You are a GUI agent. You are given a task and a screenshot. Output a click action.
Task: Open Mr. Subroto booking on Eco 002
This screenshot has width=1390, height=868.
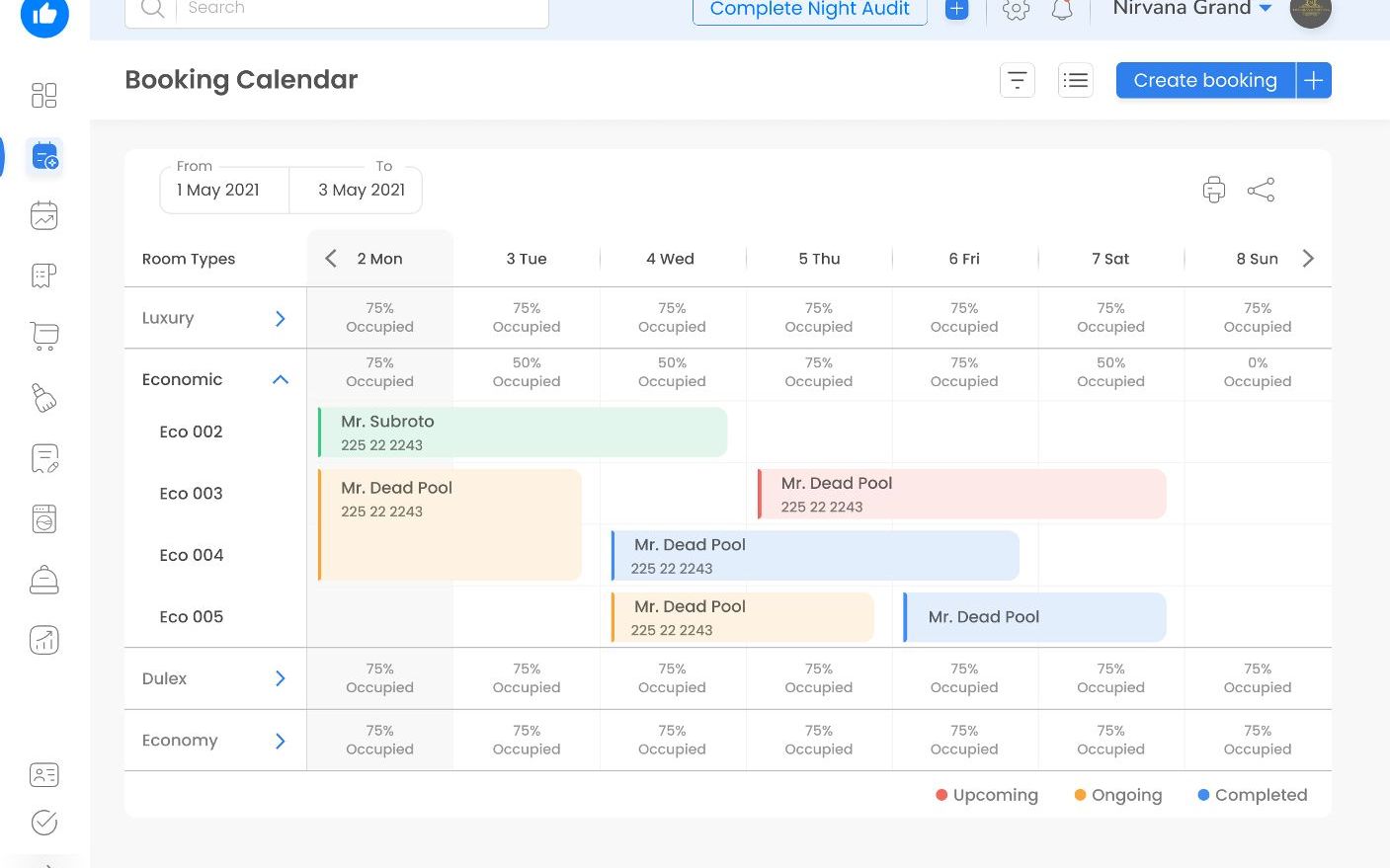(523, 433)
